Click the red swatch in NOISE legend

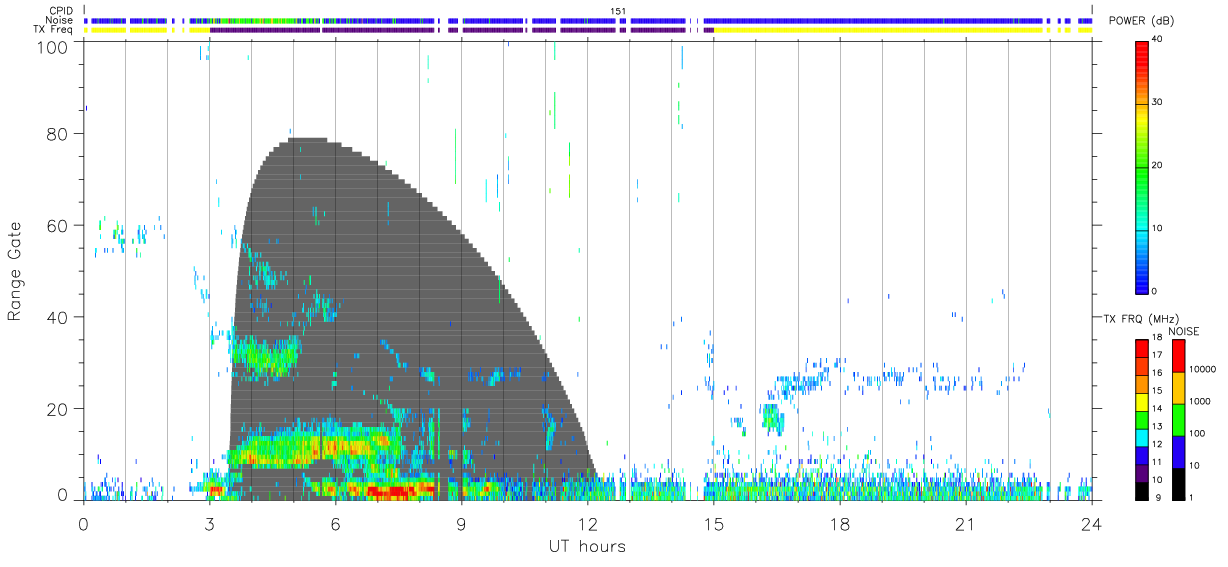click(1179, 356)
